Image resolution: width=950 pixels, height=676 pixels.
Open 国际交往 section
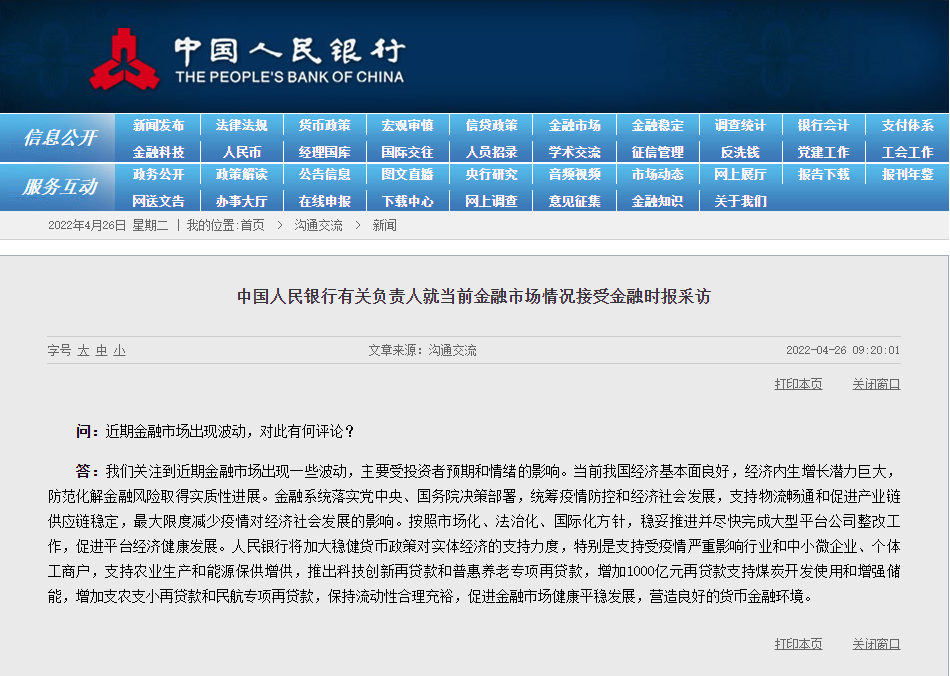coord(408,152)
